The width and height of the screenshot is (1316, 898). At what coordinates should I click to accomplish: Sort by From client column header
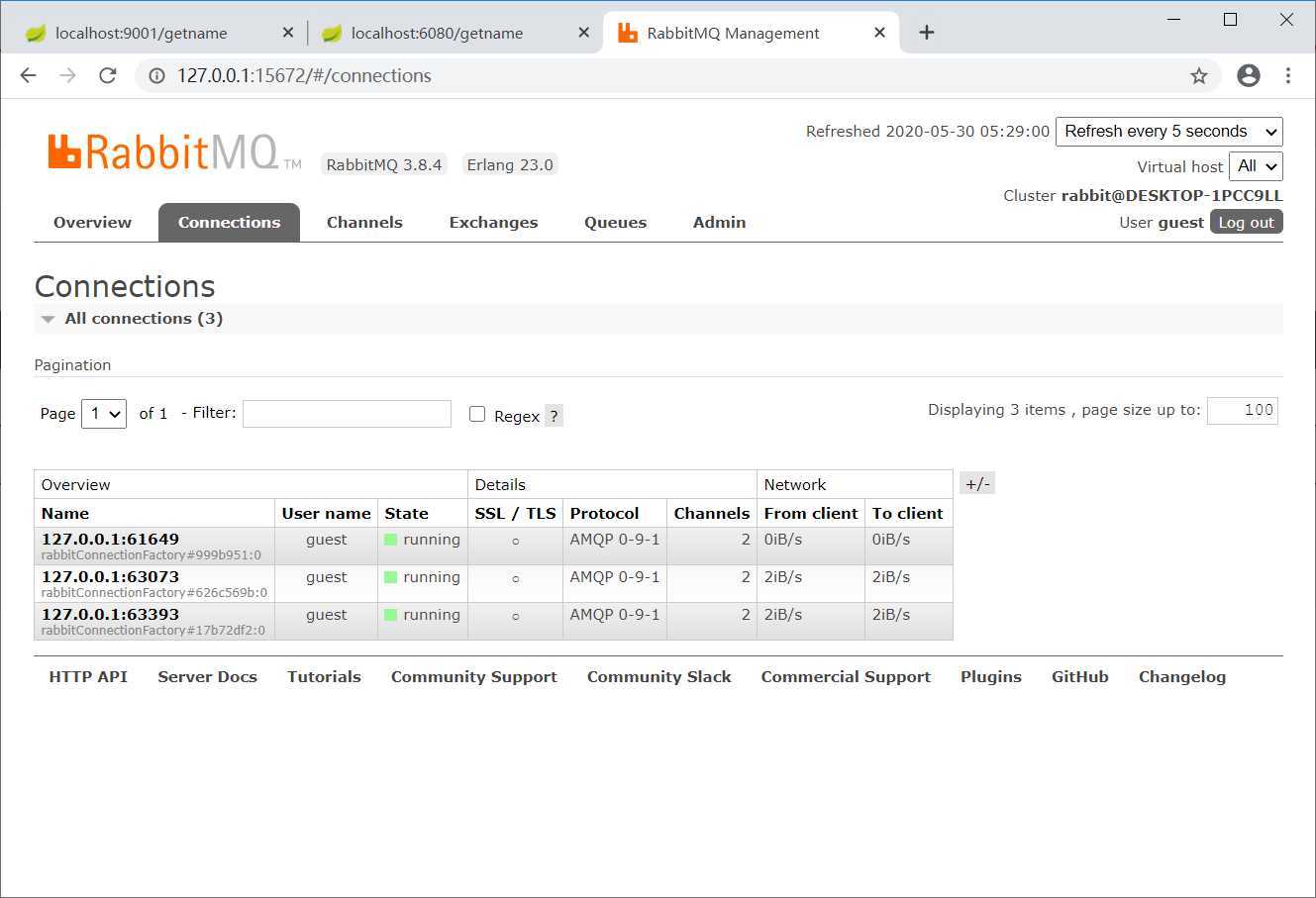[811, 514]
